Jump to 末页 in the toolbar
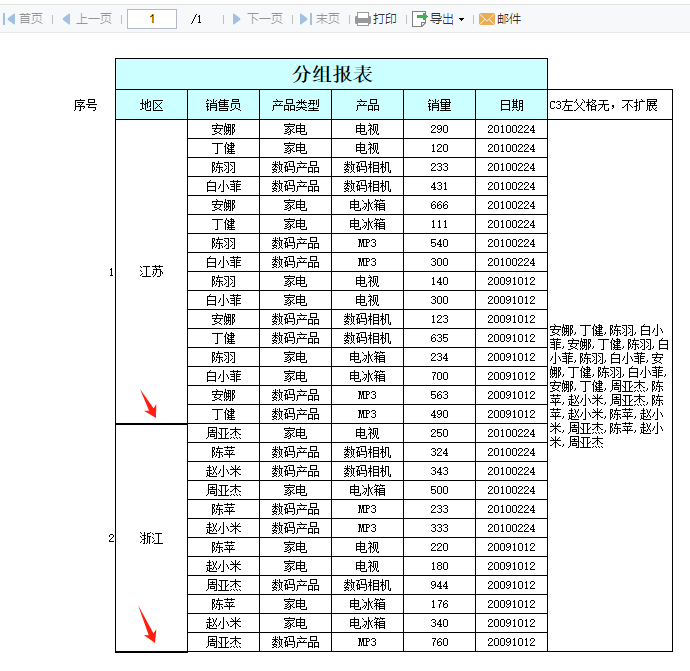The width and height of the screenshot is (690, 671). pyautogui.click(x=328, y=19)
